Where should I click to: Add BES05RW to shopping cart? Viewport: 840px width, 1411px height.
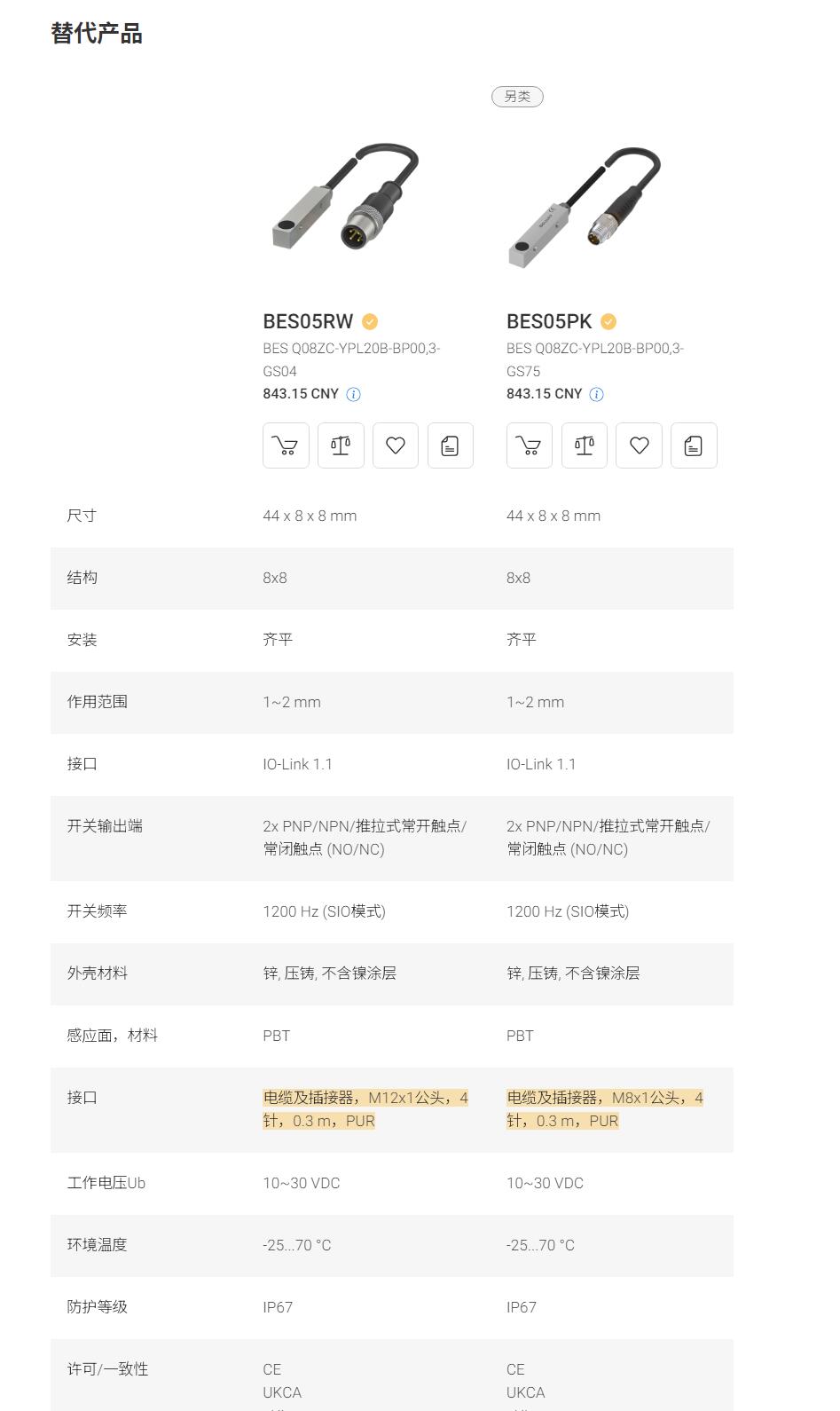pos(286,445)
